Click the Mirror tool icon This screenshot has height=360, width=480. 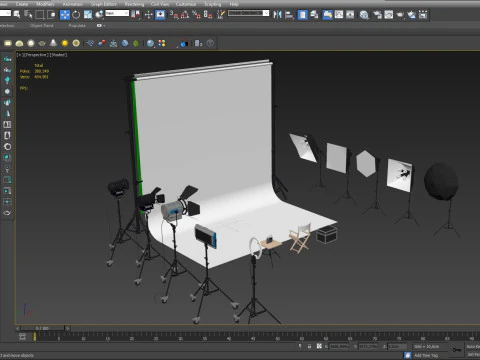[x=277, y=14]
